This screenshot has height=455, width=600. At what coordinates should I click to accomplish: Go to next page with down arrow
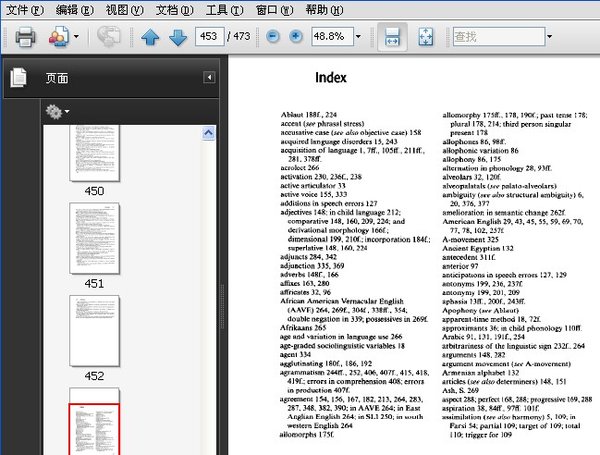[178, 37]
